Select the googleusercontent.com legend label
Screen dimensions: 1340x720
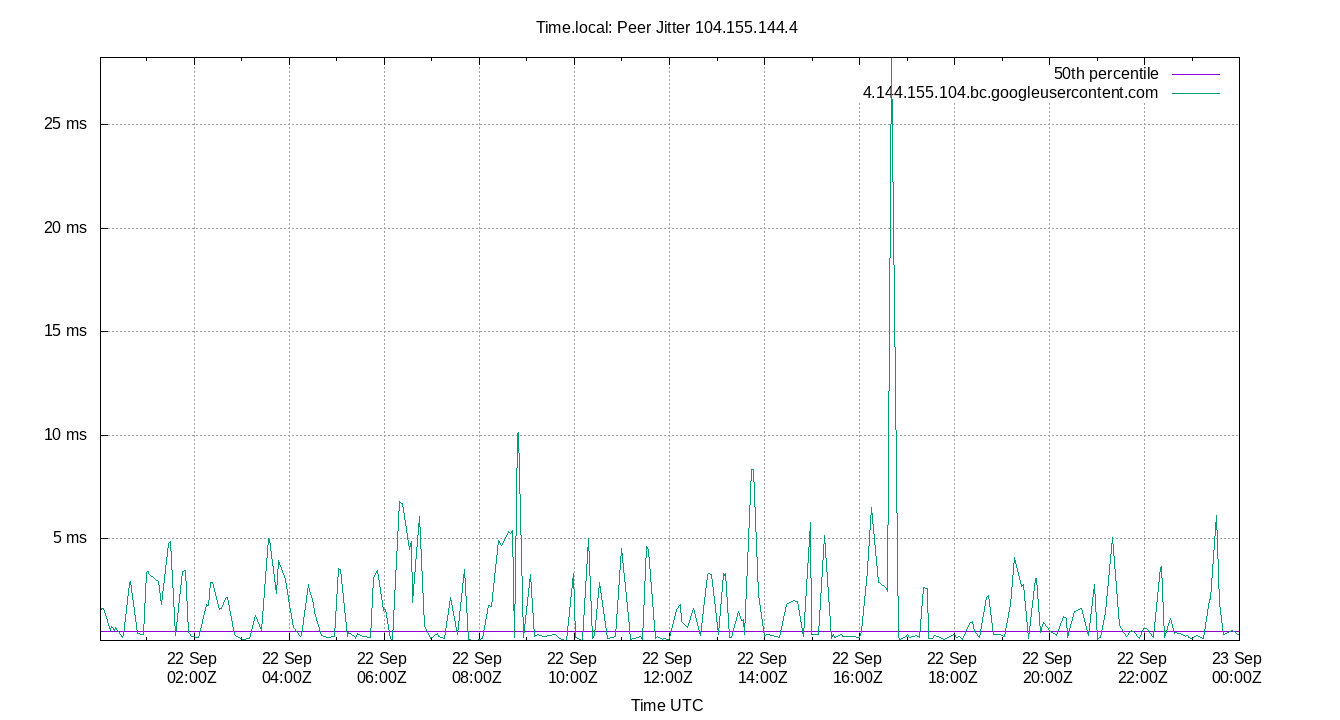1010,93
